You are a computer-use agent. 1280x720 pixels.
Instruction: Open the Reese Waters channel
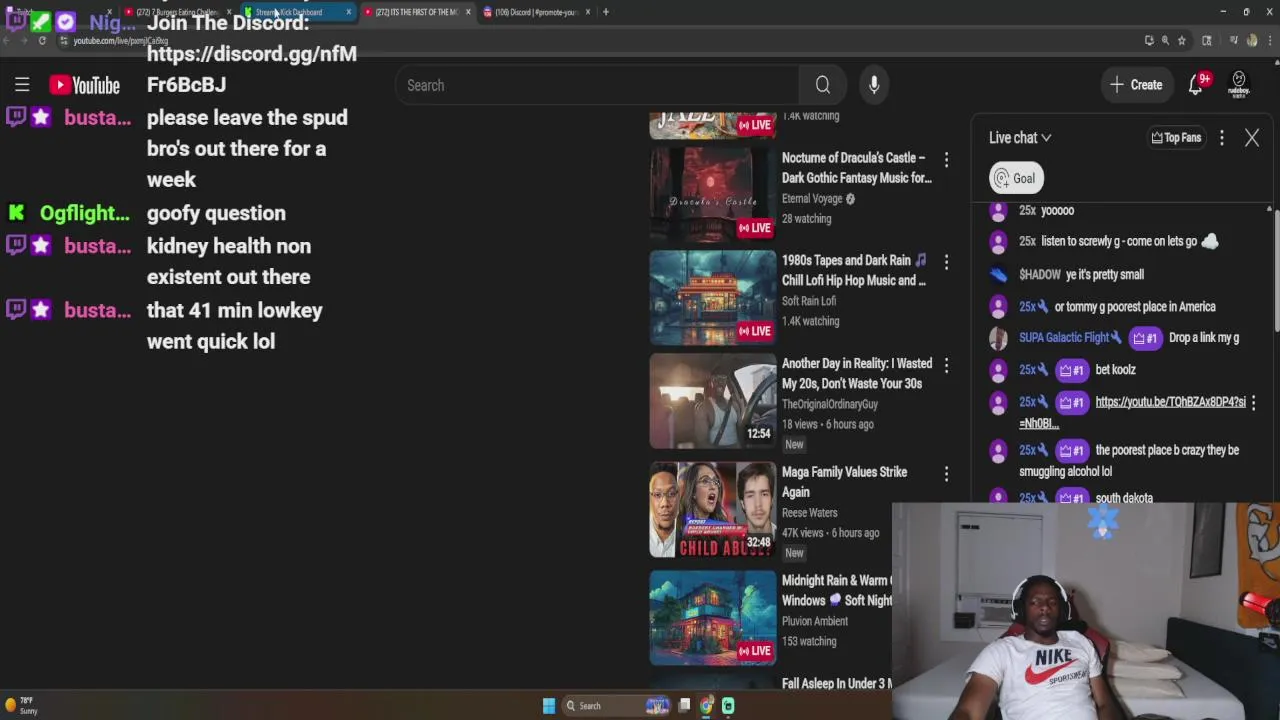tap(809, 513)
